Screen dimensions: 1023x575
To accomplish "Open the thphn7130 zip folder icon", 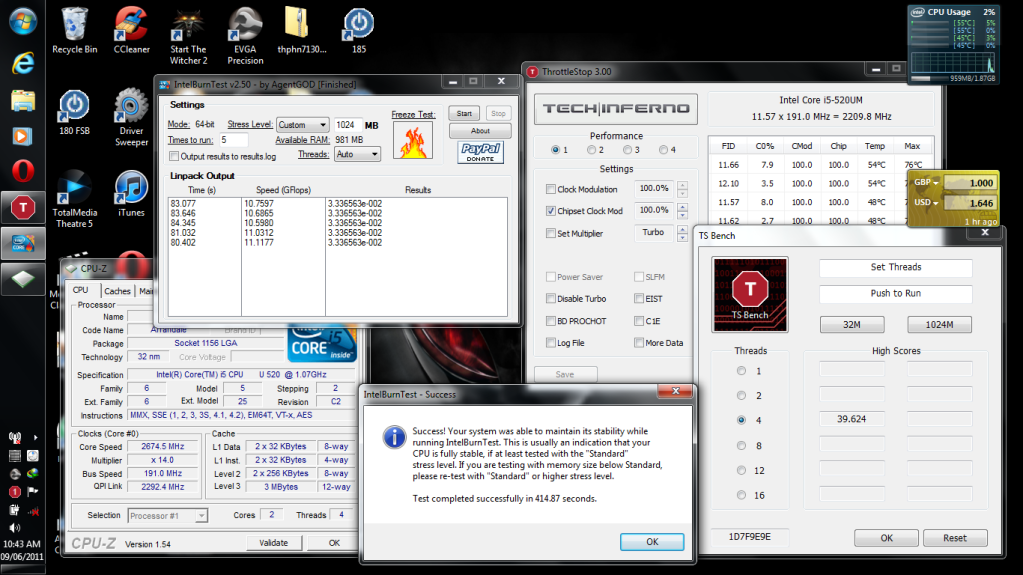I will point(301,30).
